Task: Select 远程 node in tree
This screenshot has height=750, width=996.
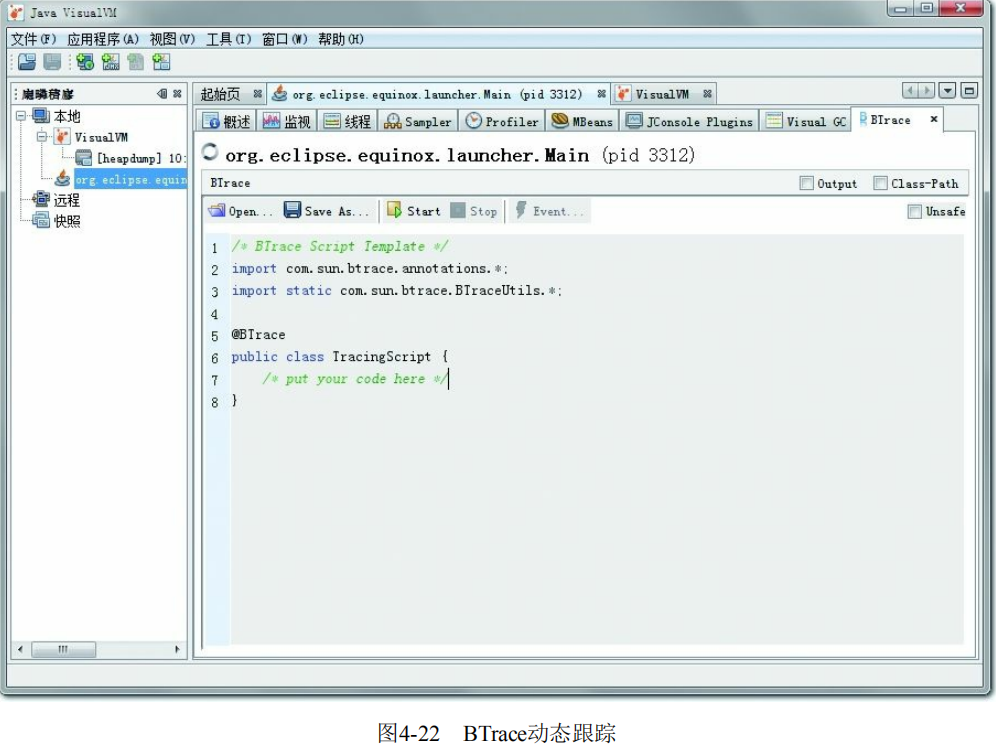Action: tap(67, 201)
